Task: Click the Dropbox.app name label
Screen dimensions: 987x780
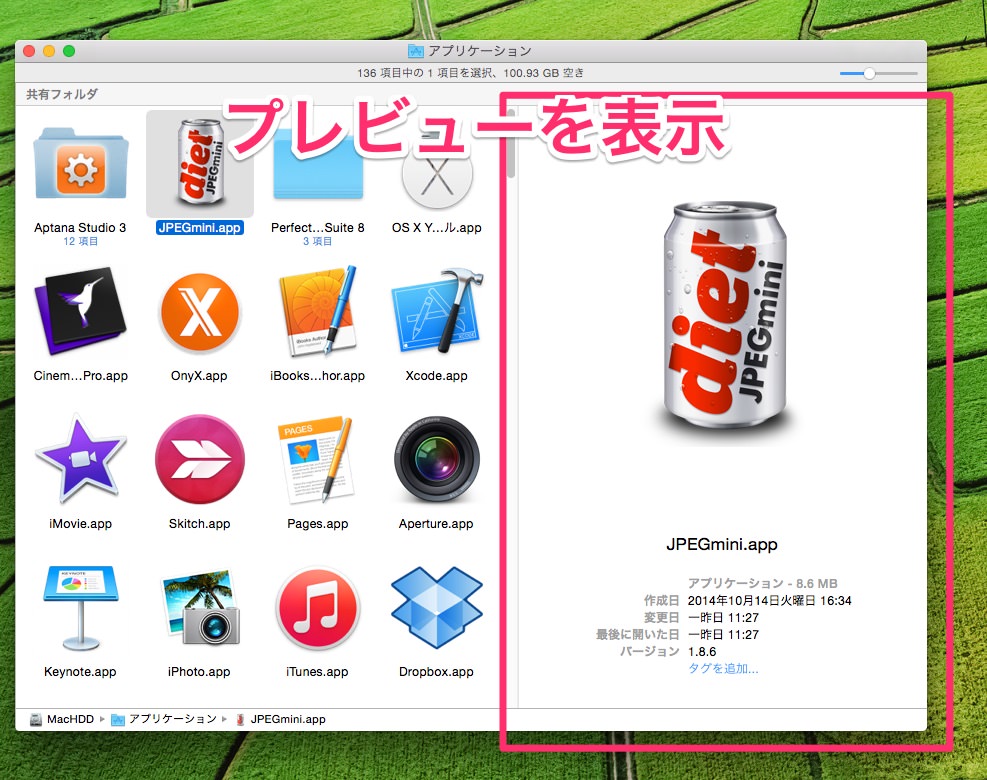Action: [436, 672]
